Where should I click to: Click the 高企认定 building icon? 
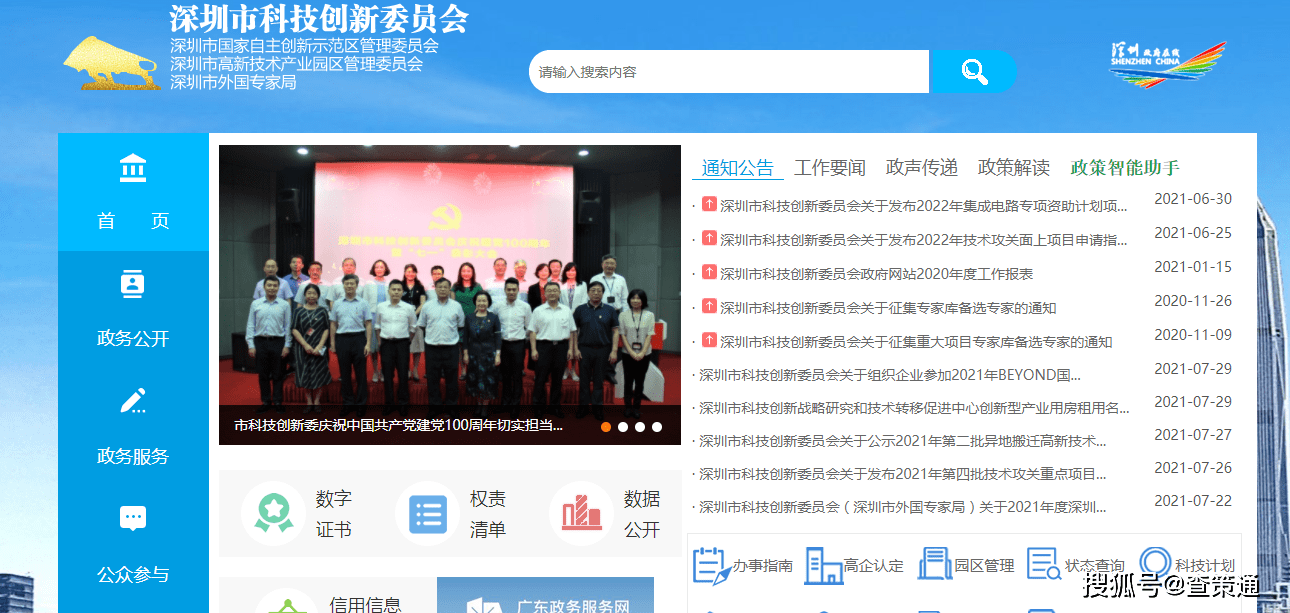tap(823, 565)
